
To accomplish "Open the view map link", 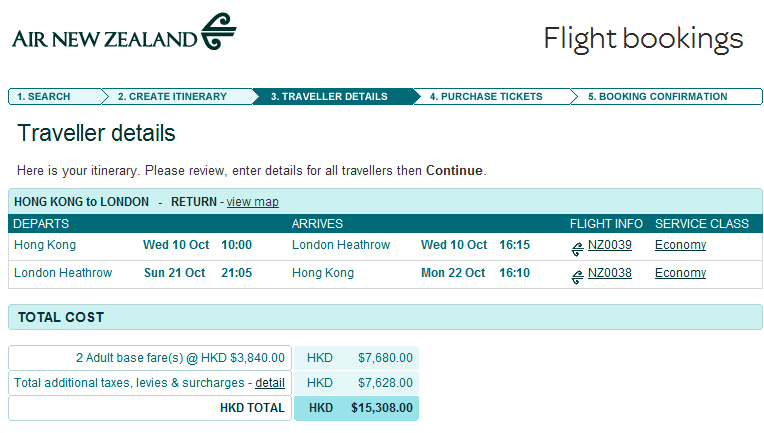I will click(252, 202).
